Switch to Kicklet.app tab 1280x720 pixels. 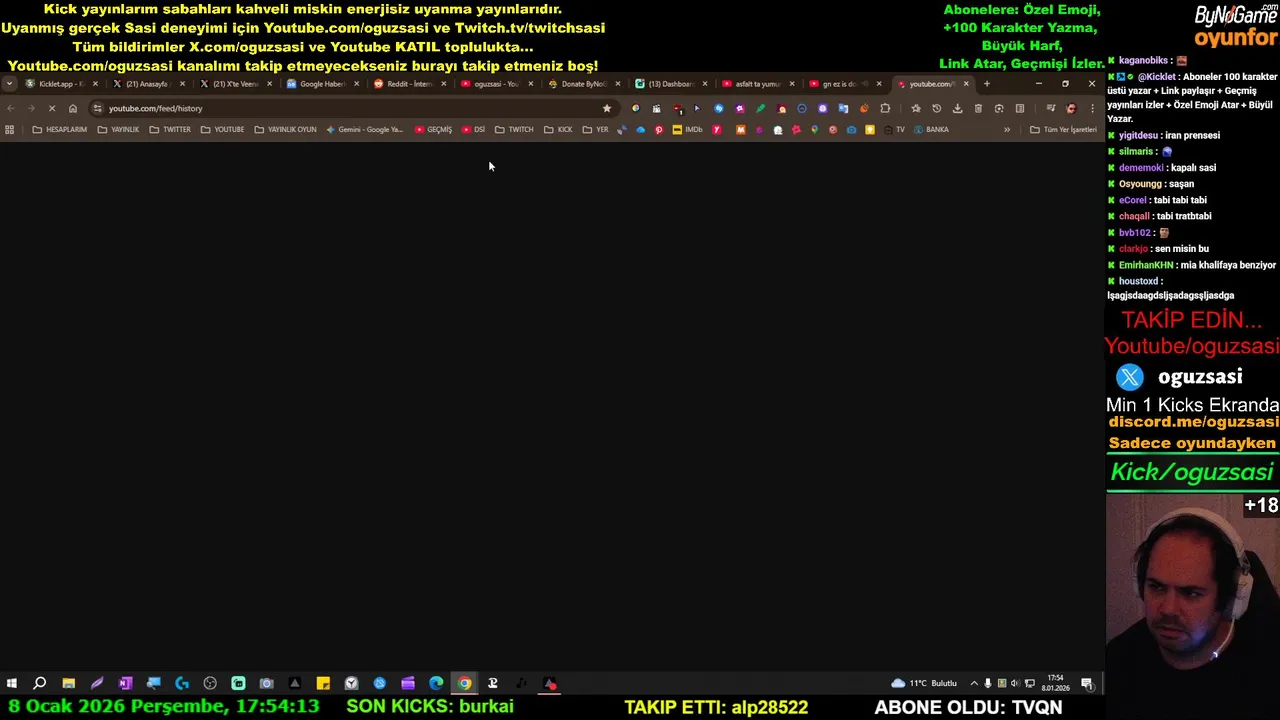pos(61,84)
